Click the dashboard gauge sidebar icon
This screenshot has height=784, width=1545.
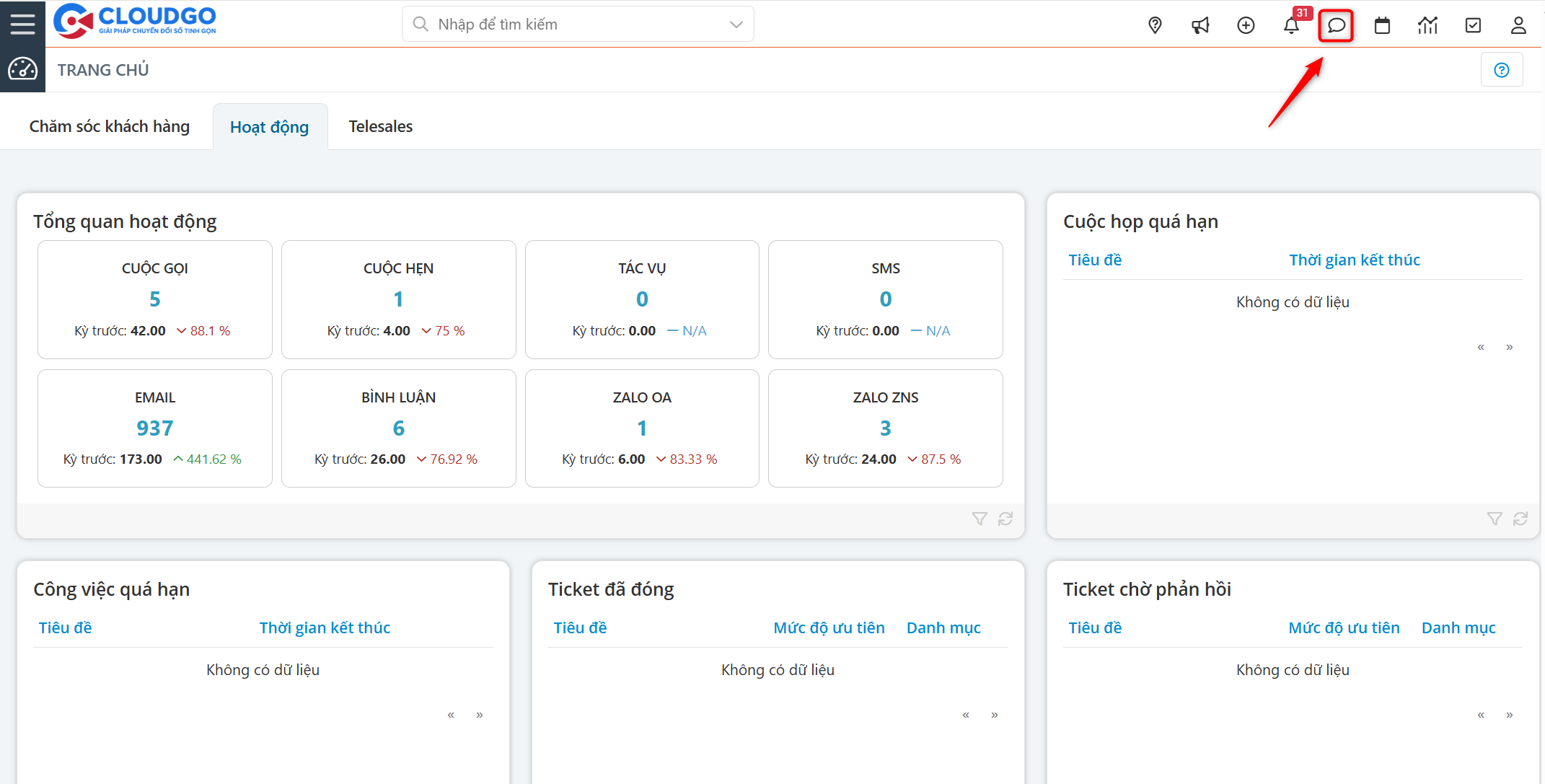click(22, 69)
